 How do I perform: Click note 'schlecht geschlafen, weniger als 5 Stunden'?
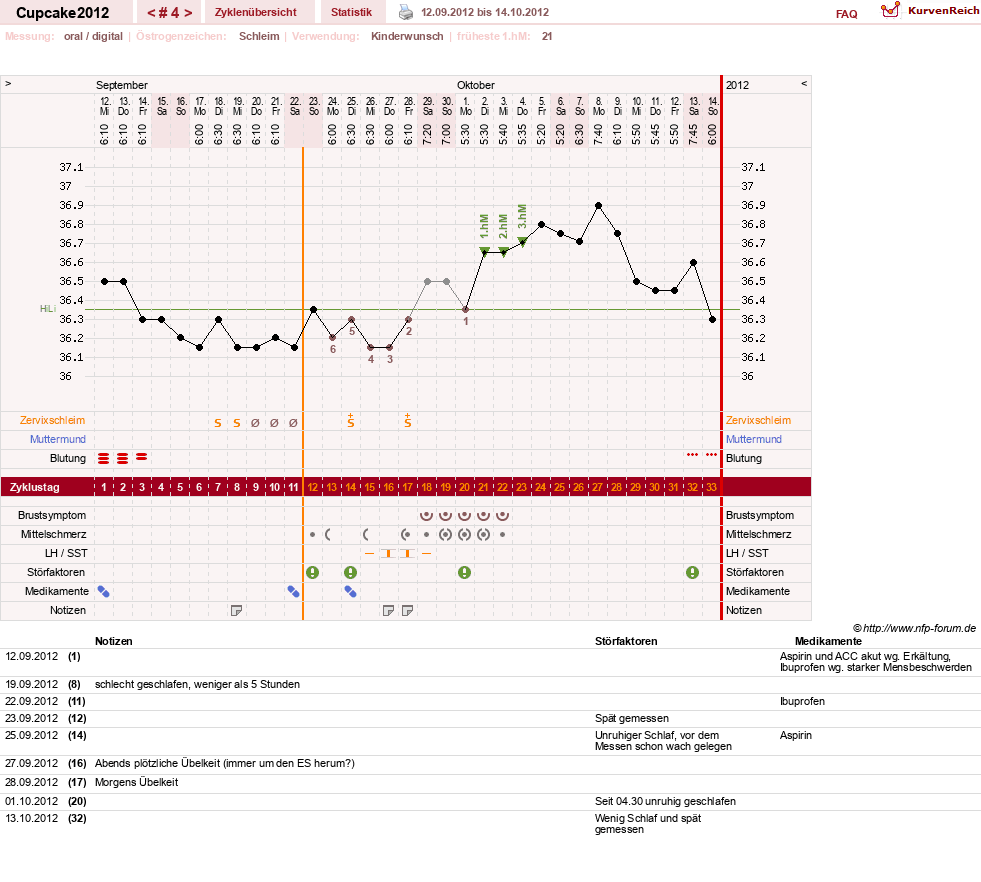pos(197,684)
